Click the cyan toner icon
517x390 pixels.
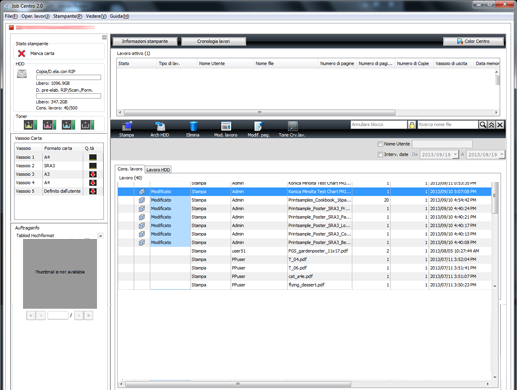[x=68, y=125]
